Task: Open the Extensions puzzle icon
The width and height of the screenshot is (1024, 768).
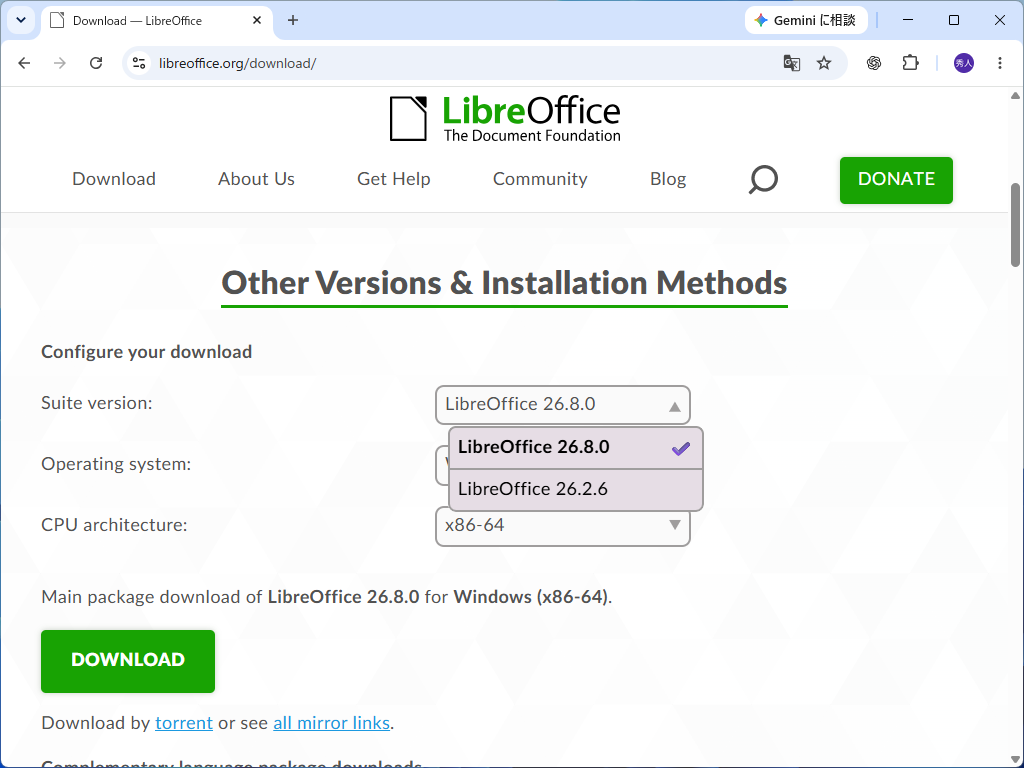Action: pos(910,63)
